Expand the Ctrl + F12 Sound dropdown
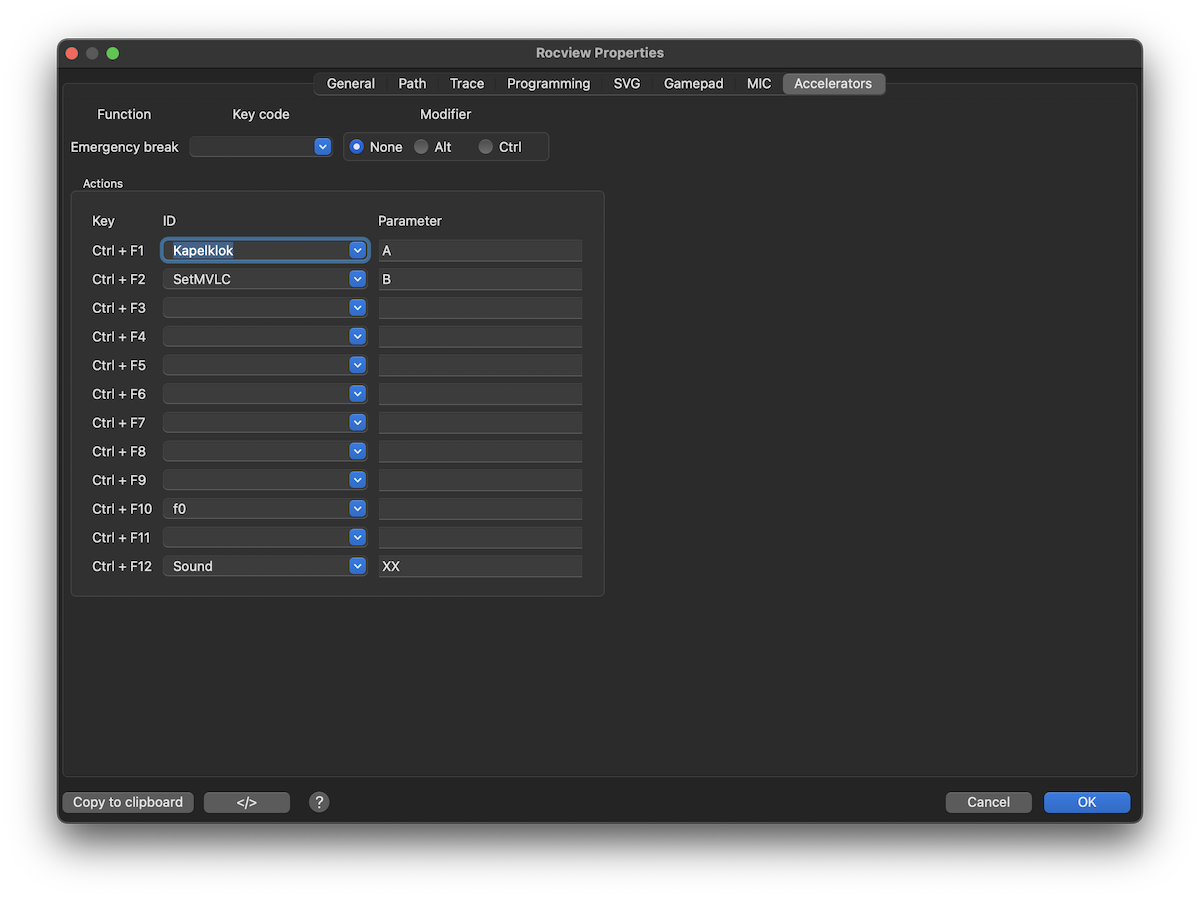The width and height of the screenshot is (1200, 899). pos(357,566)
